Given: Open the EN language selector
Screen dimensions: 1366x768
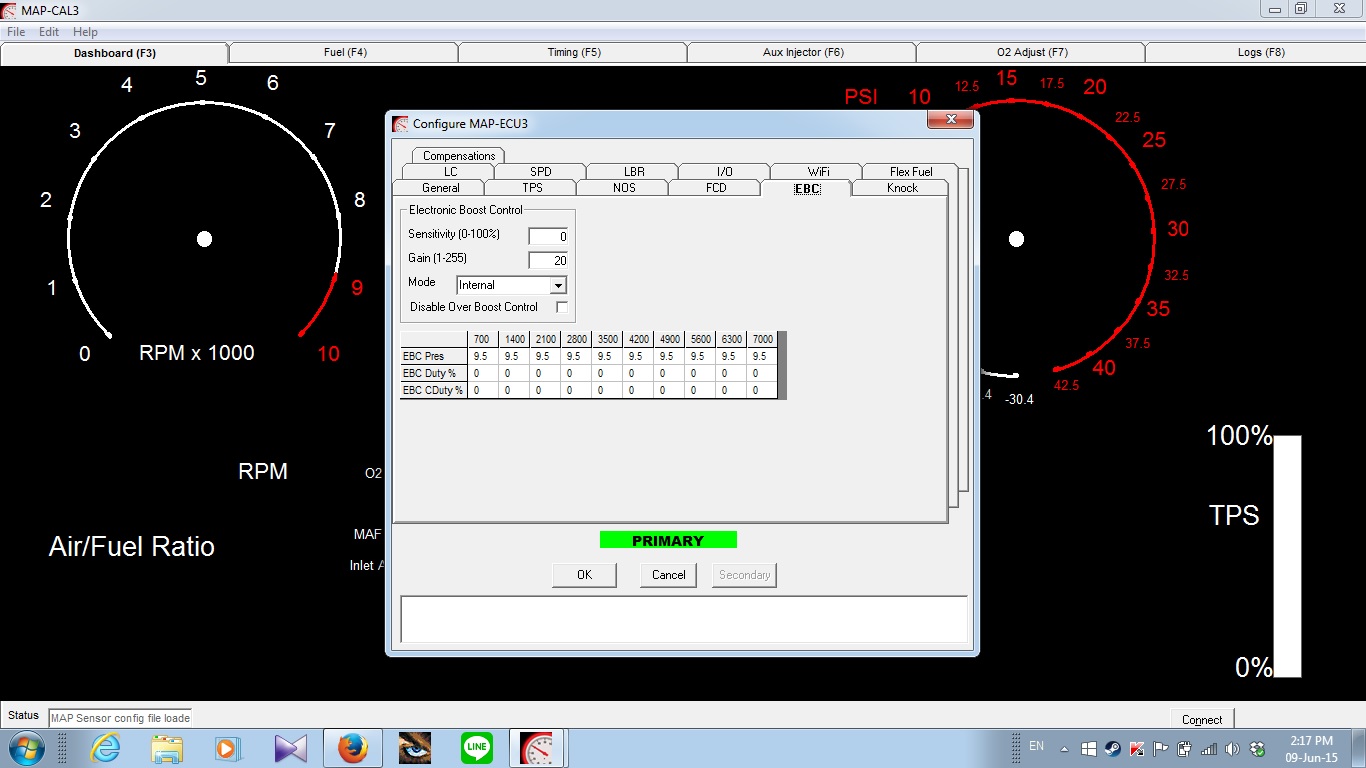Looking at the screenshot, I should (1036, 747).
